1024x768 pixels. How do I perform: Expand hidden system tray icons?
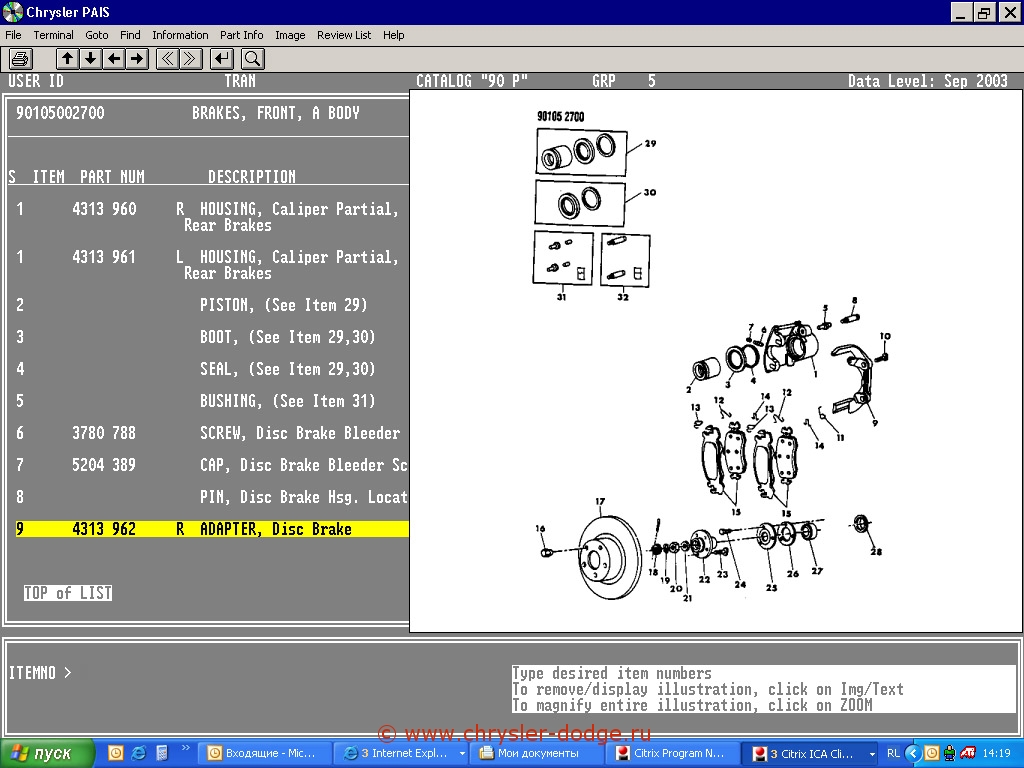(913, 753)
